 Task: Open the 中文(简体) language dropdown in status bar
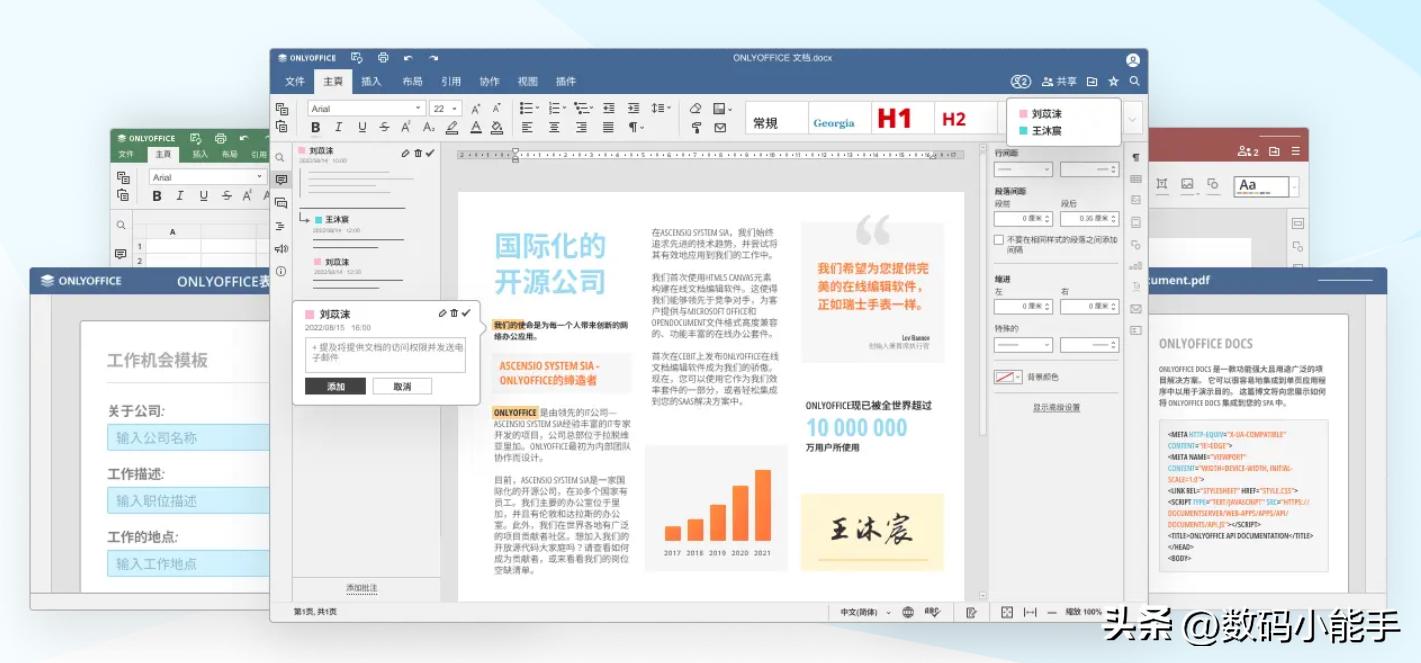[866, 612]
